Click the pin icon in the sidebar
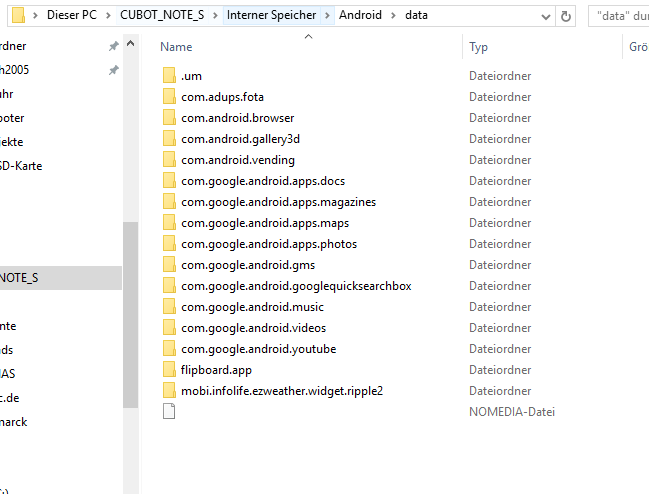Screen dimensions: 649x494 (114, 46)
